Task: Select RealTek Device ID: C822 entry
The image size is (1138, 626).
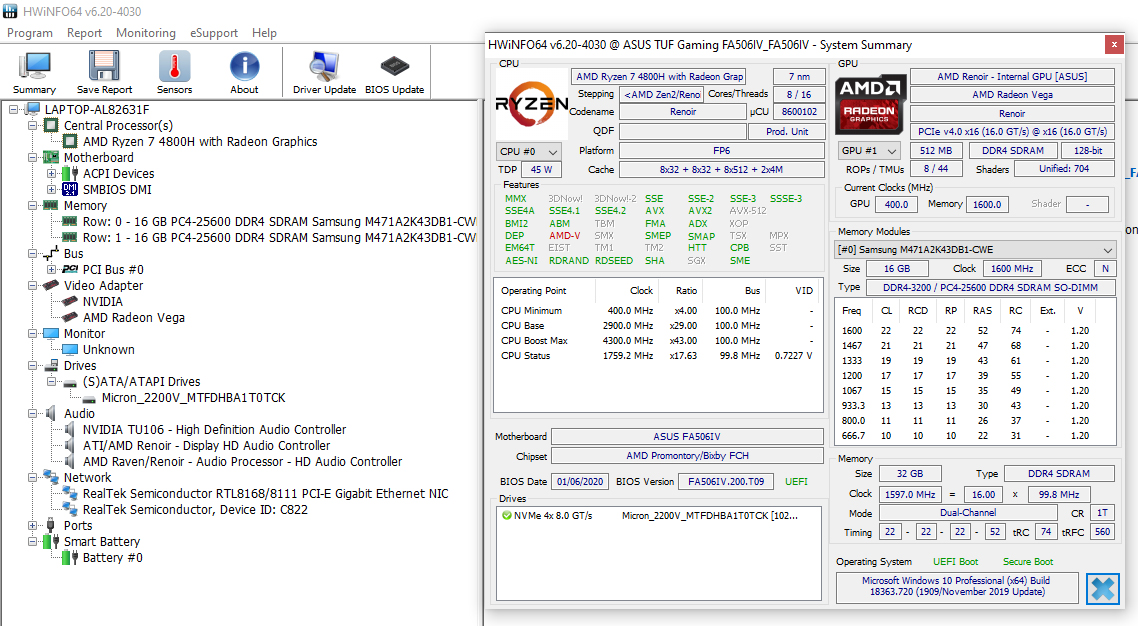Action: coord(195,509)
